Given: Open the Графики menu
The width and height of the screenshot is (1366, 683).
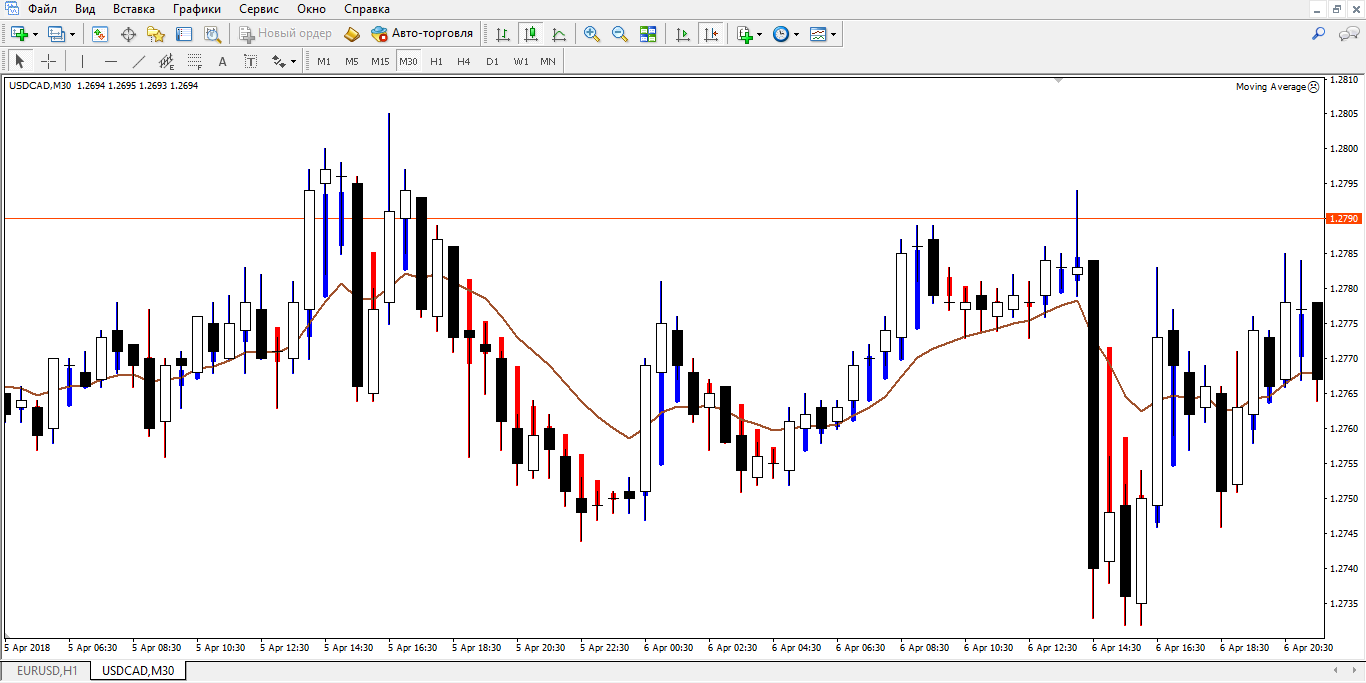Looking at the screenshot, I should point(196,9).
